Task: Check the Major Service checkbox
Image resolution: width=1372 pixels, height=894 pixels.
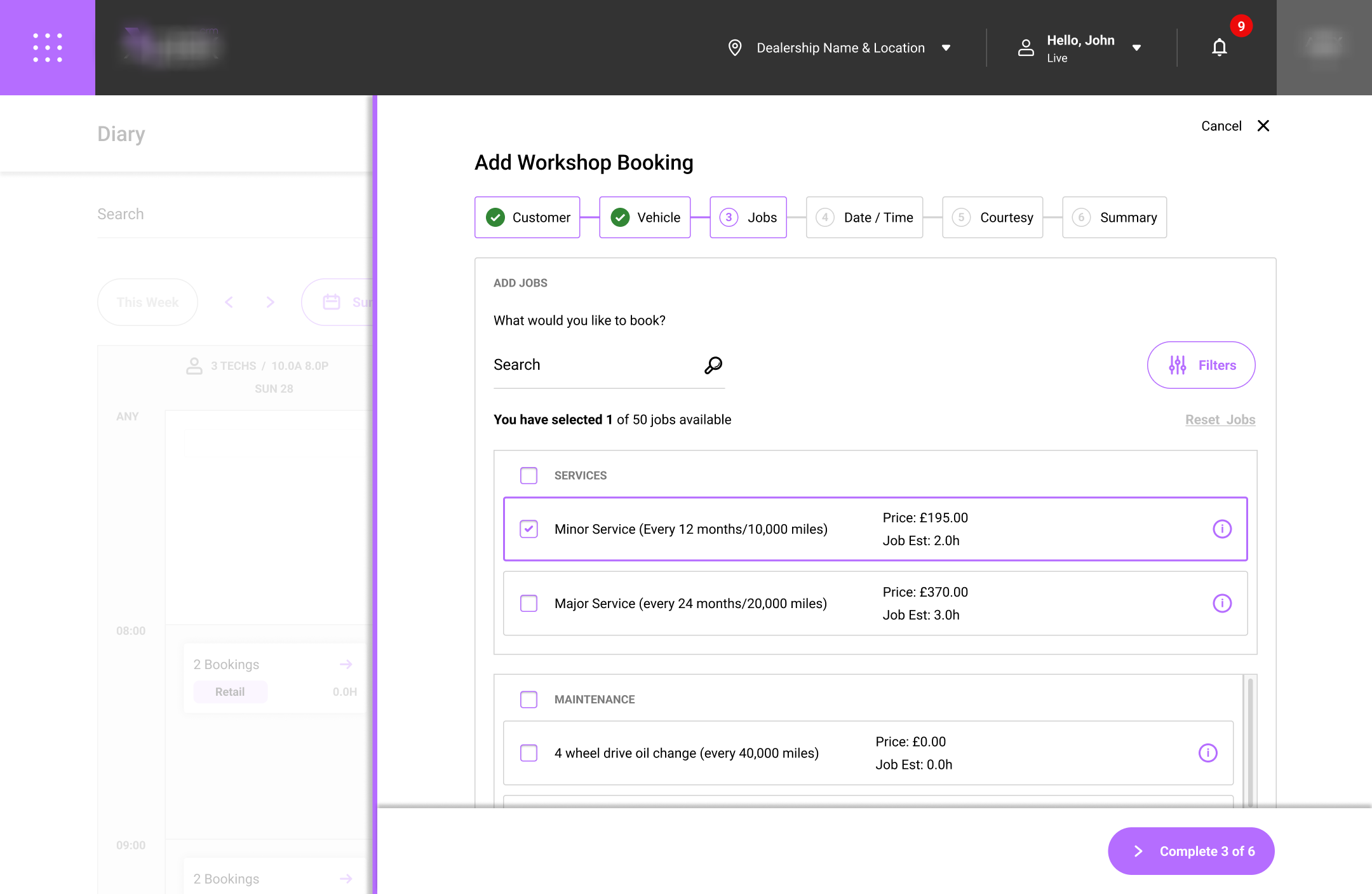Action: point(528,603)
